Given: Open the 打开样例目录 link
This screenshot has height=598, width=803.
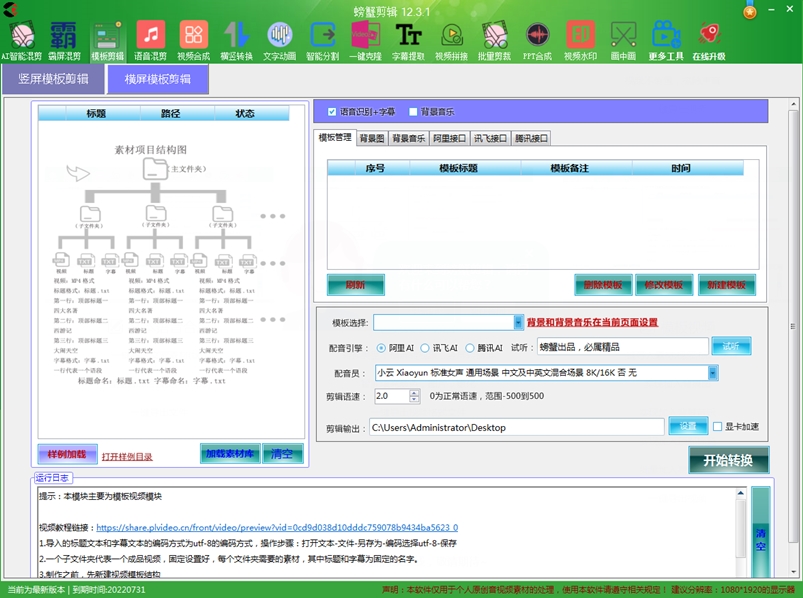Looking at the screenshot, I should coord(126,457).
